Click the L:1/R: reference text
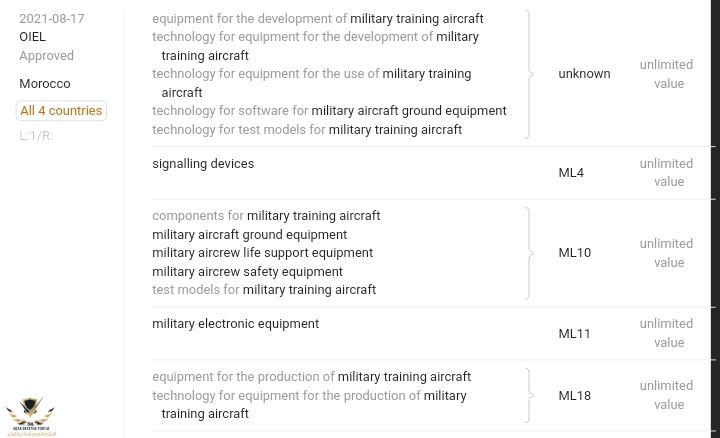The image size is (720, 438). 36,135
